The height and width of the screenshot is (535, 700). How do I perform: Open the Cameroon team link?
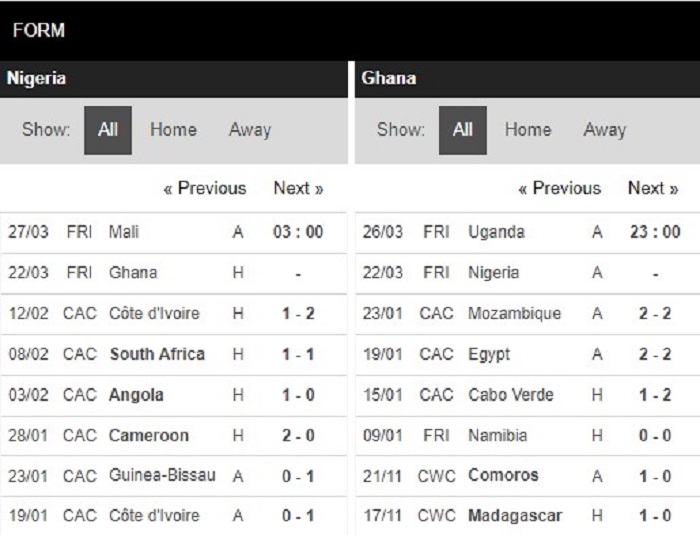click(x=149, y=436)
